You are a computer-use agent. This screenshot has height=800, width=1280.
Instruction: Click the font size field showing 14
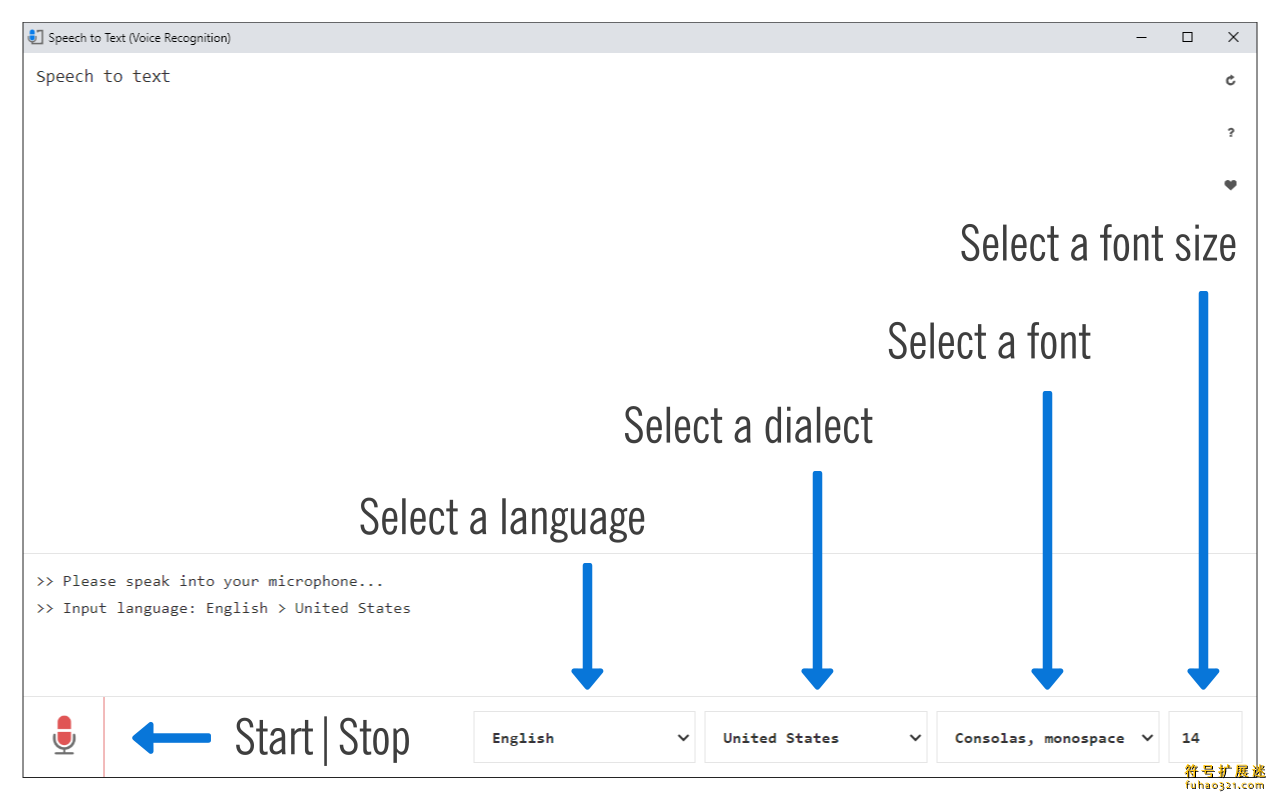tap(1205, 737)
